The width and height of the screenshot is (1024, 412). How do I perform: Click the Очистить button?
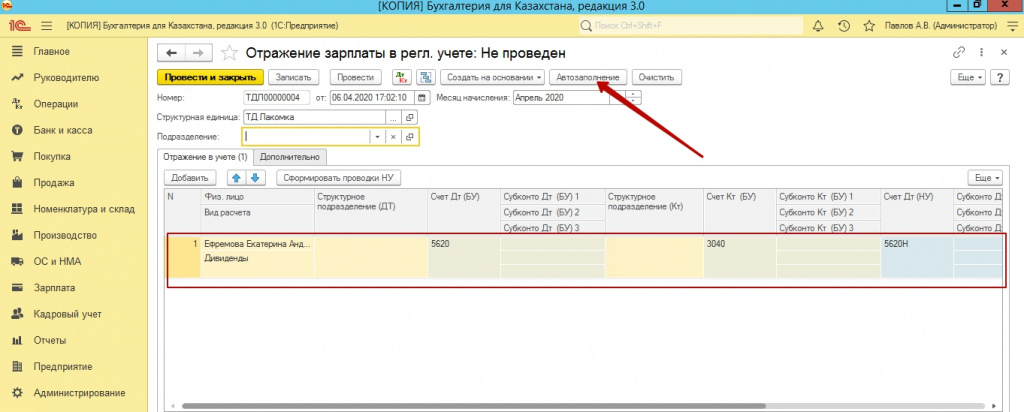pos(656,77)
